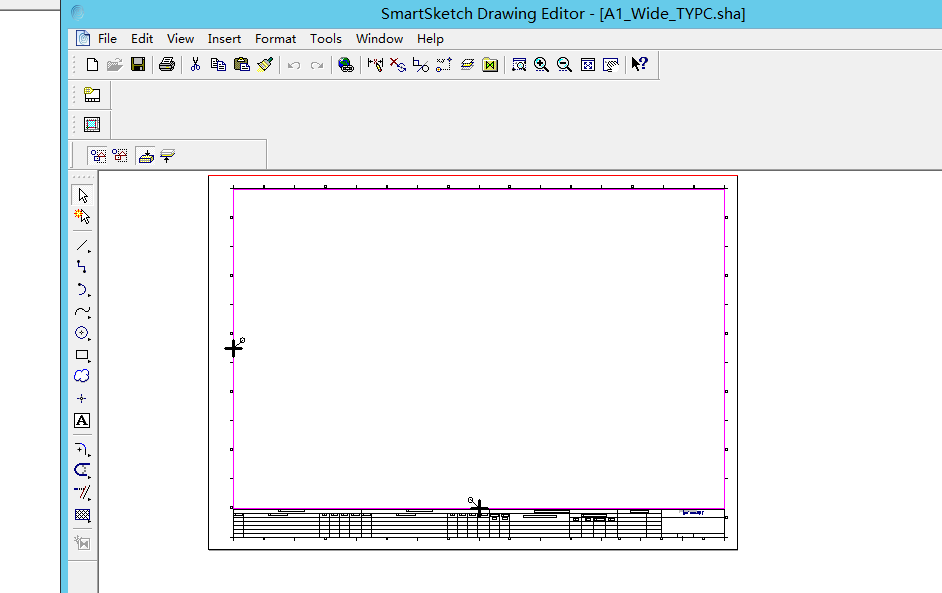Click the connector-line-and-circle toolbar icon
This screenshot has width=942, height=593.
(421, 64)
